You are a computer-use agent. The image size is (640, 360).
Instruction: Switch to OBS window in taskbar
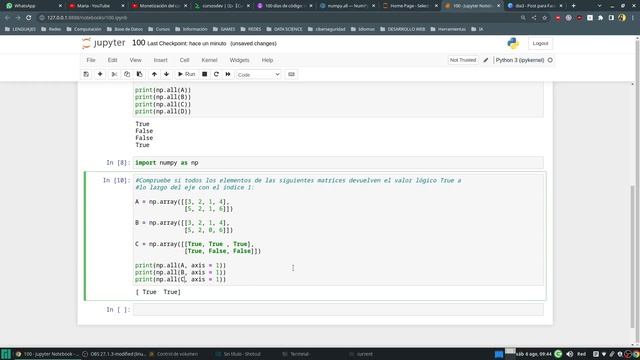point(114,354)
